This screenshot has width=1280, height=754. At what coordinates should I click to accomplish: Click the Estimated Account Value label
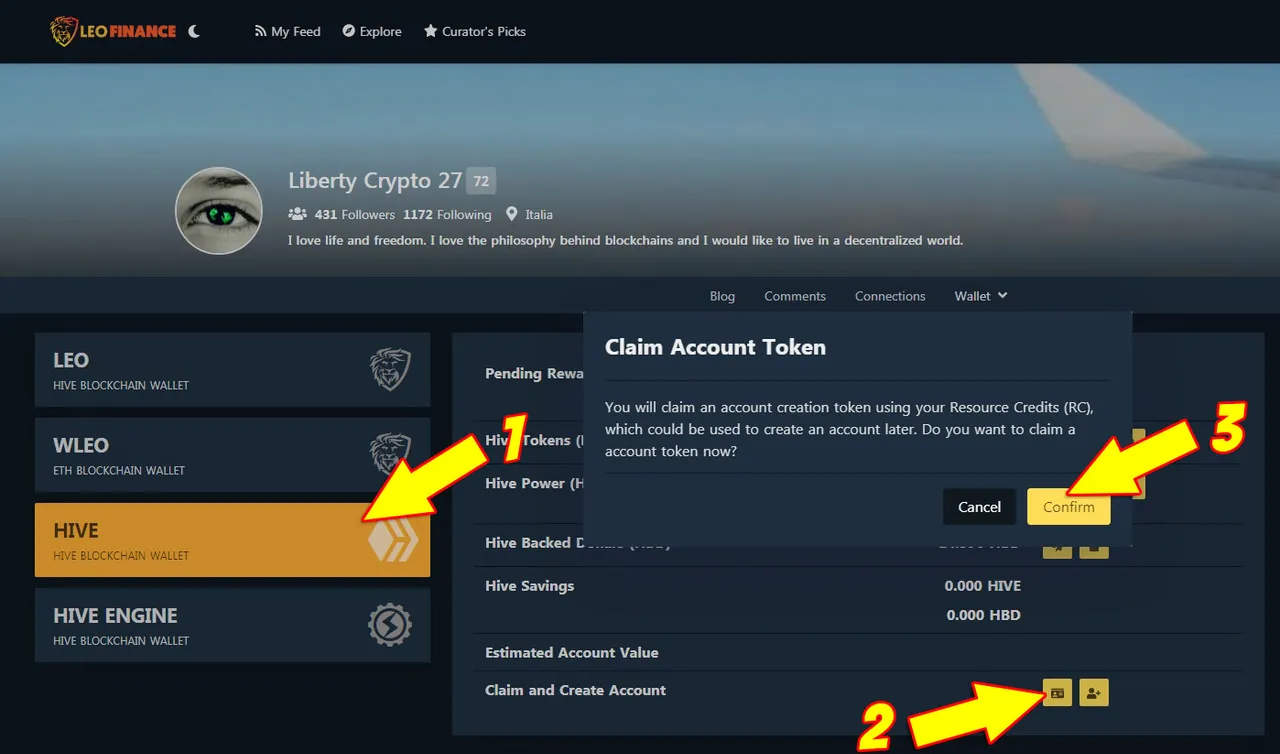coord(572,653)
